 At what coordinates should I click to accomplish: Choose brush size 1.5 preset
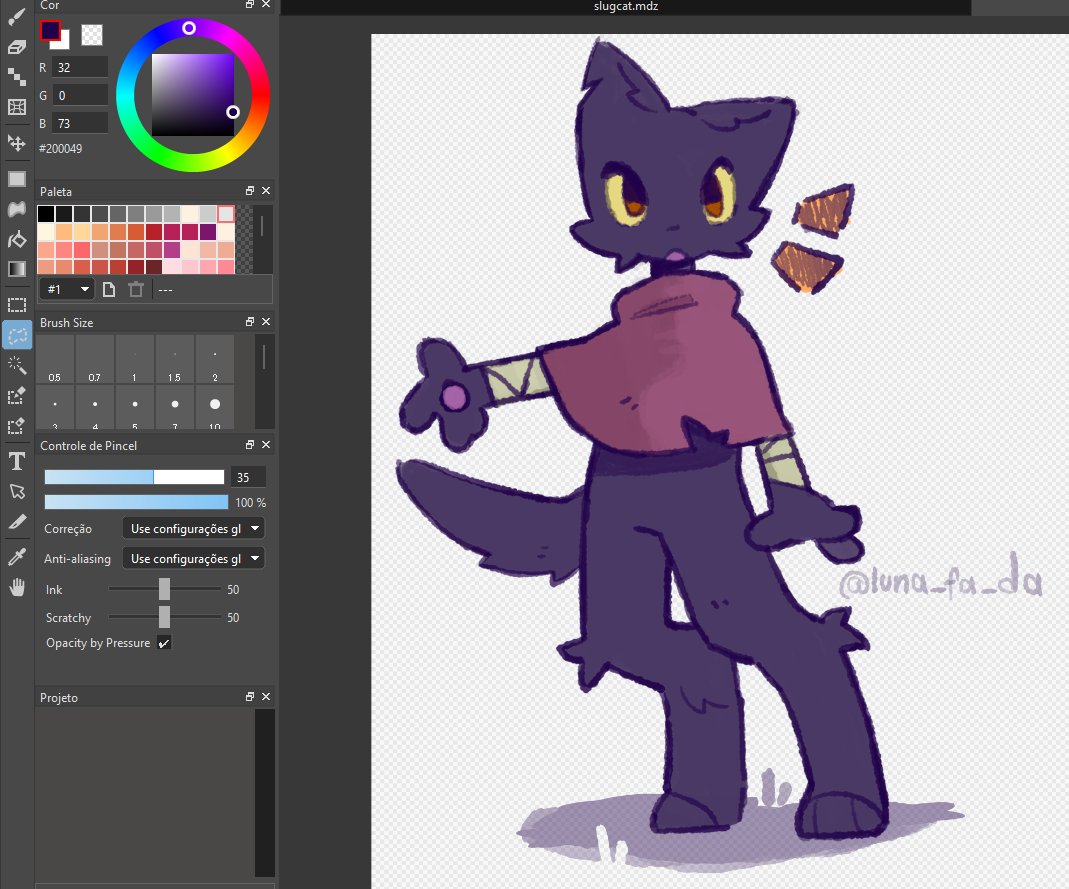pyautogui.click(x=175, y=359)
